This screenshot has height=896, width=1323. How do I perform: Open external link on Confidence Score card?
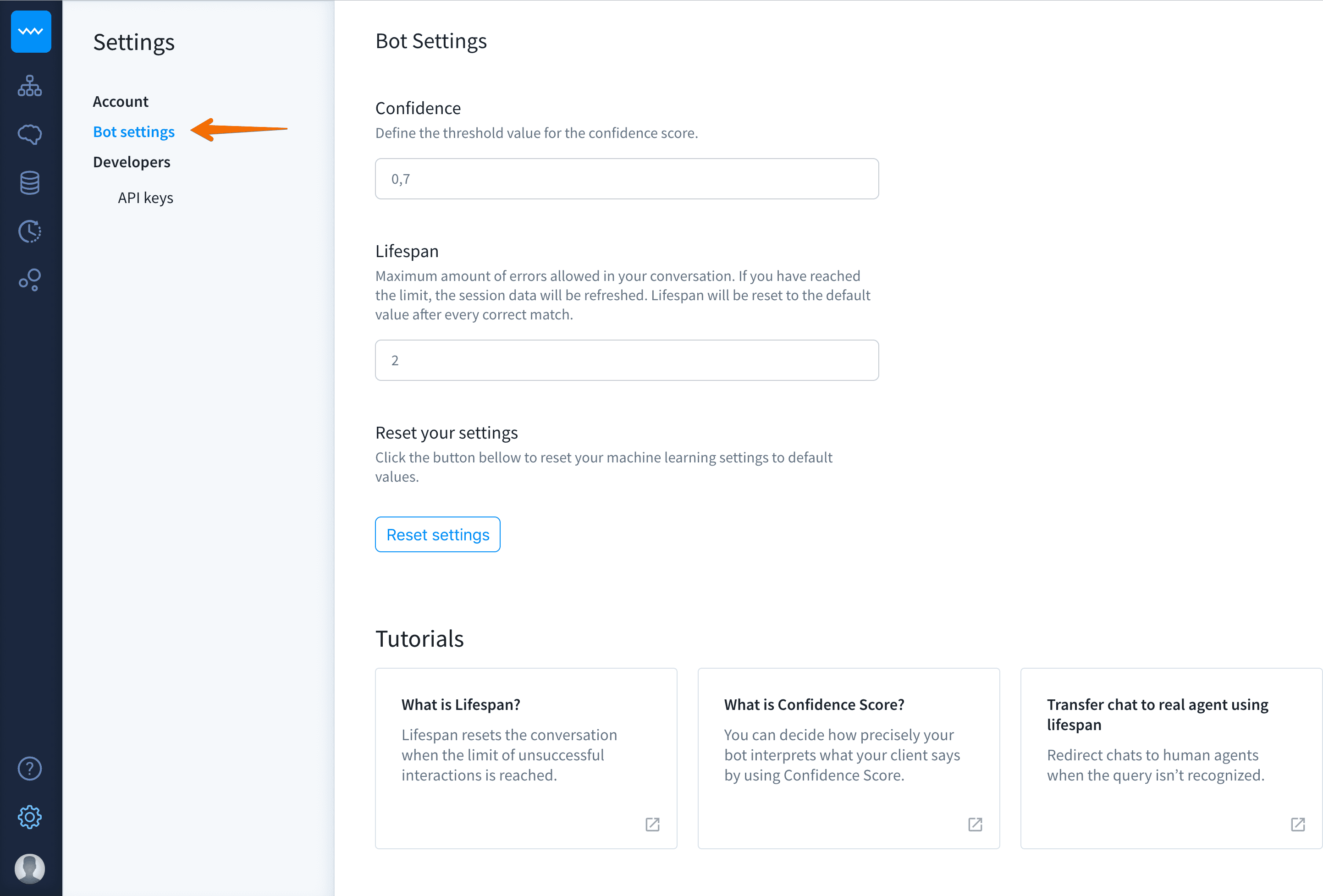975,825
